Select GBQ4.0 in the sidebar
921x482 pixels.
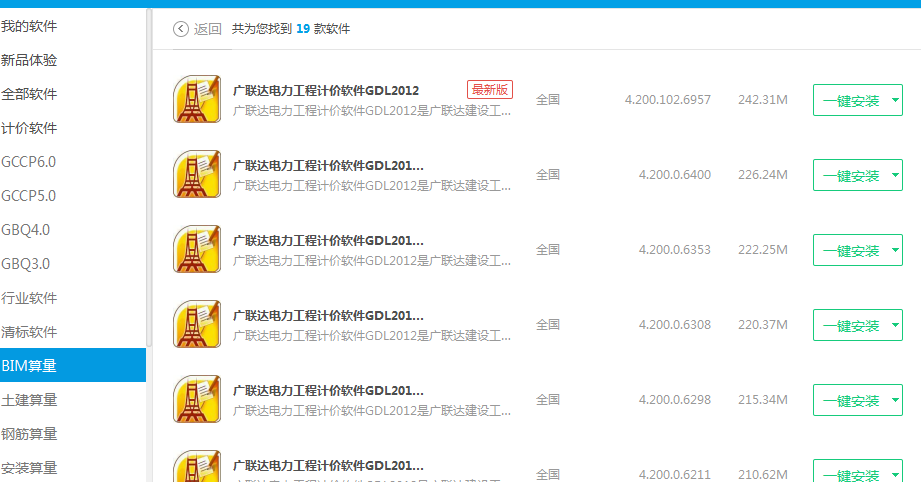pos(25,230)
